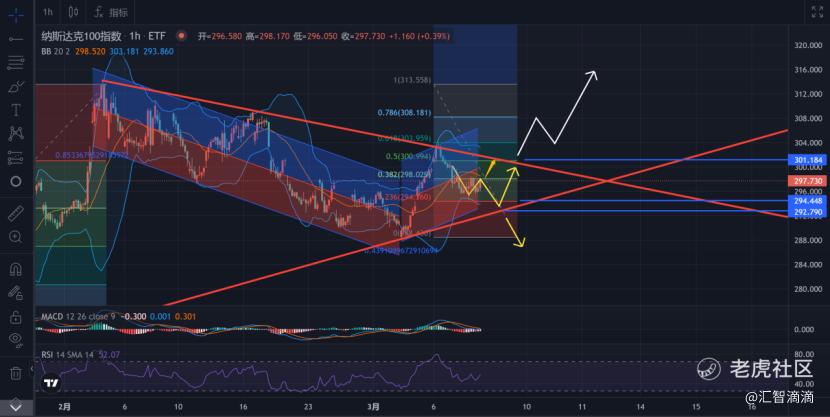Open the 1h time interval selector

(48, 12)
